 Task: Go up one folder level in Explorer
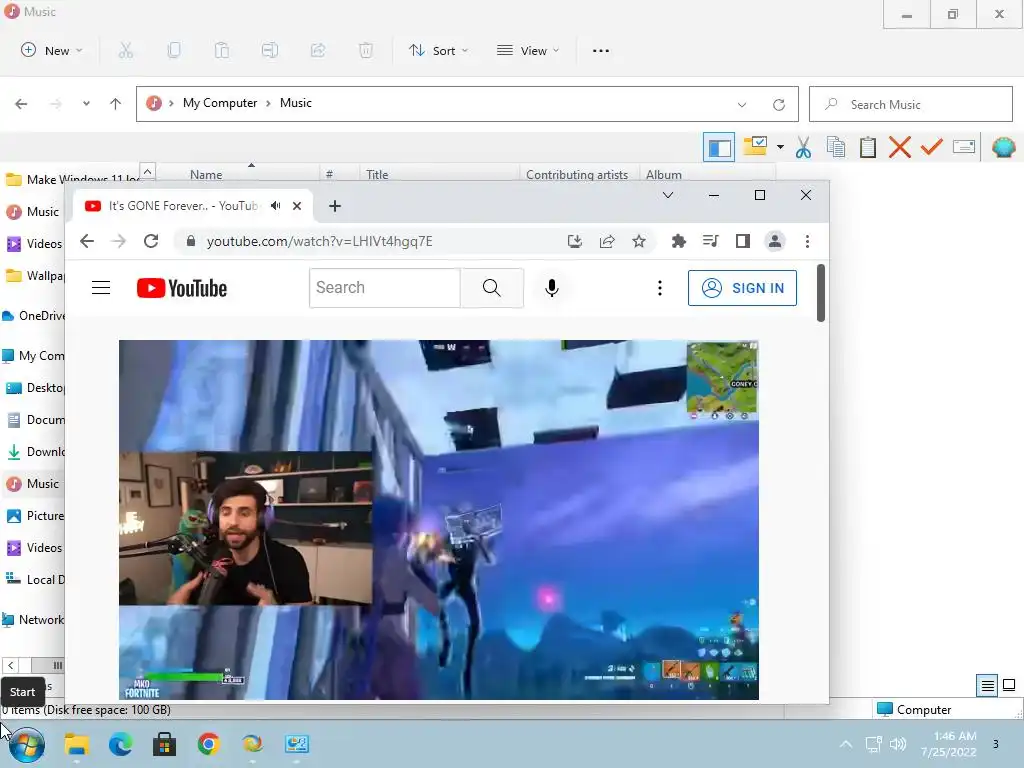pyautogui.click(x=116, y=104)
